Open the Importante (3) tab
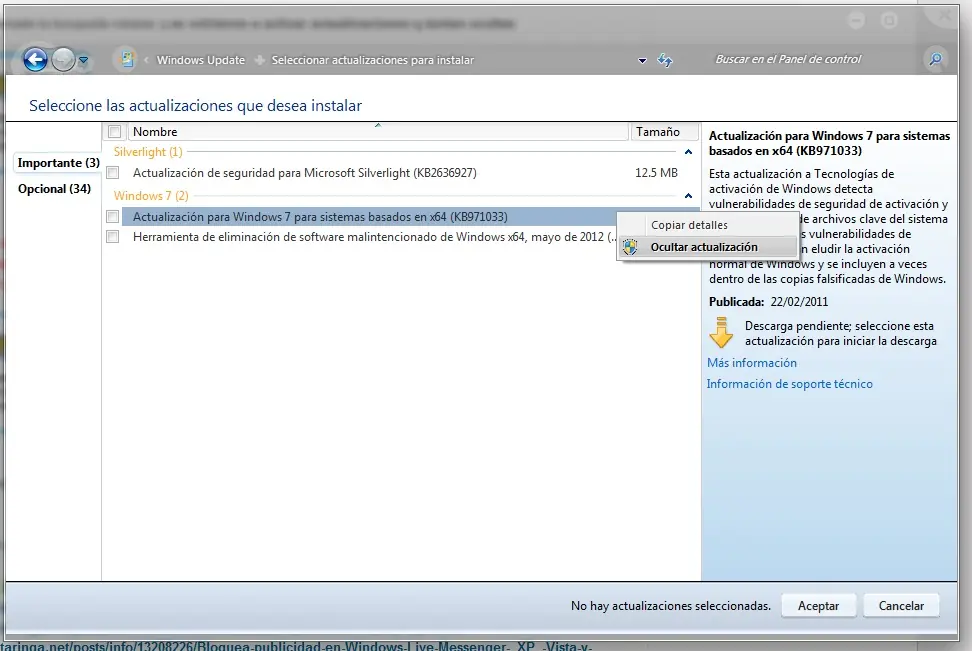The height and width of the screenshot is (651, 972). coord(58,162)
